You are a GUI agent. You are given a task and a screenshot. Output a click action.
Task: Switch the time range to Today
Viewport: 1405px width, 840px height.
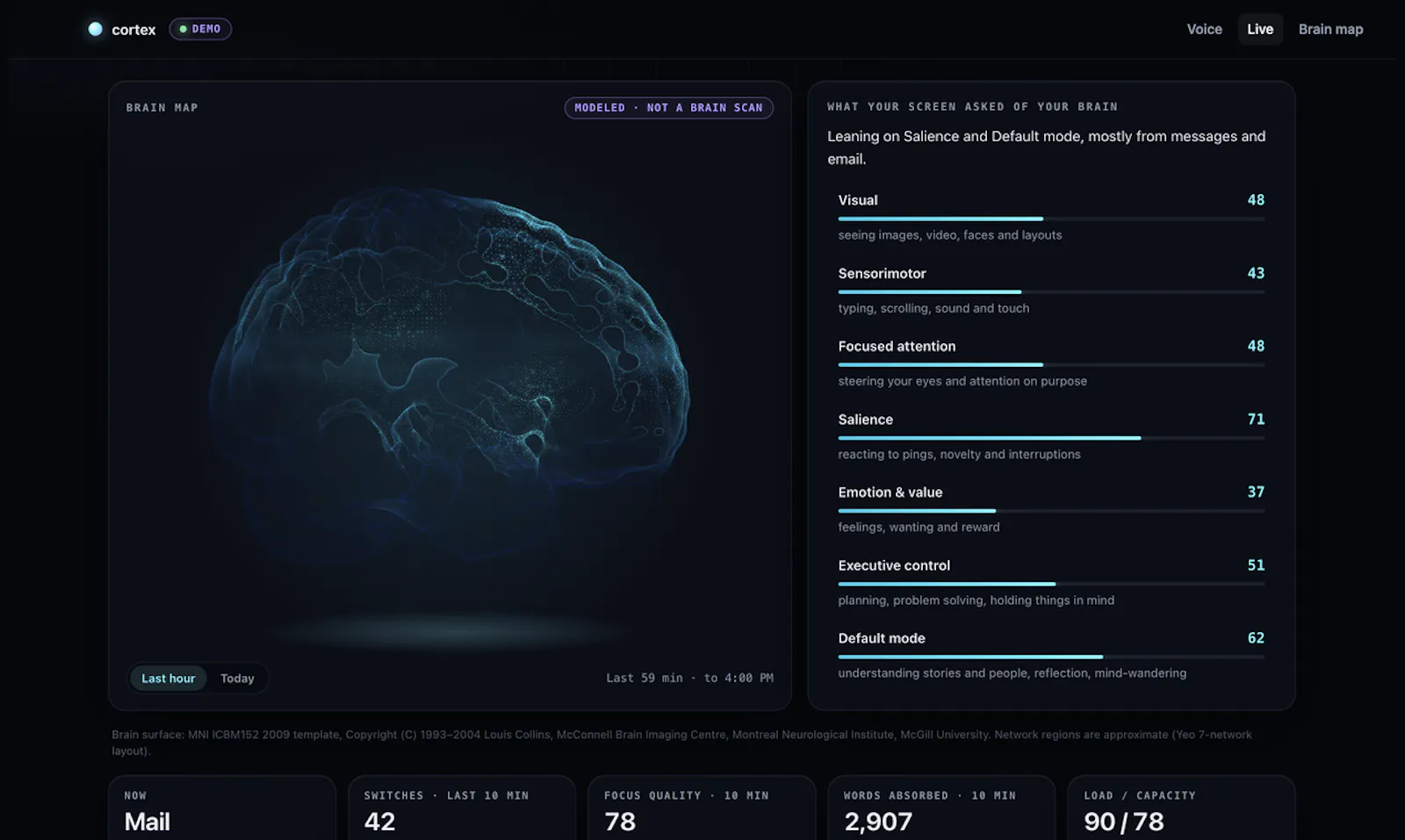(x=237, y=678)
